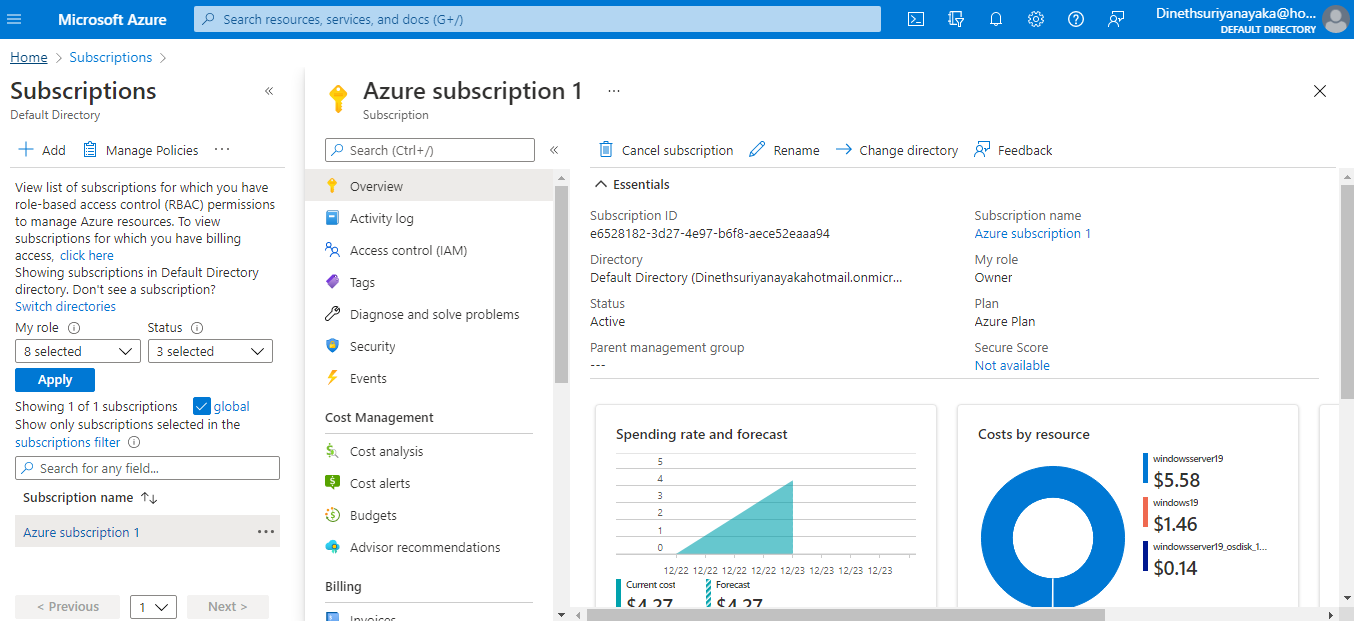Open the Subscriptions panel more options ellipsis
The image size is (1354, 621).
pos(222,150)
